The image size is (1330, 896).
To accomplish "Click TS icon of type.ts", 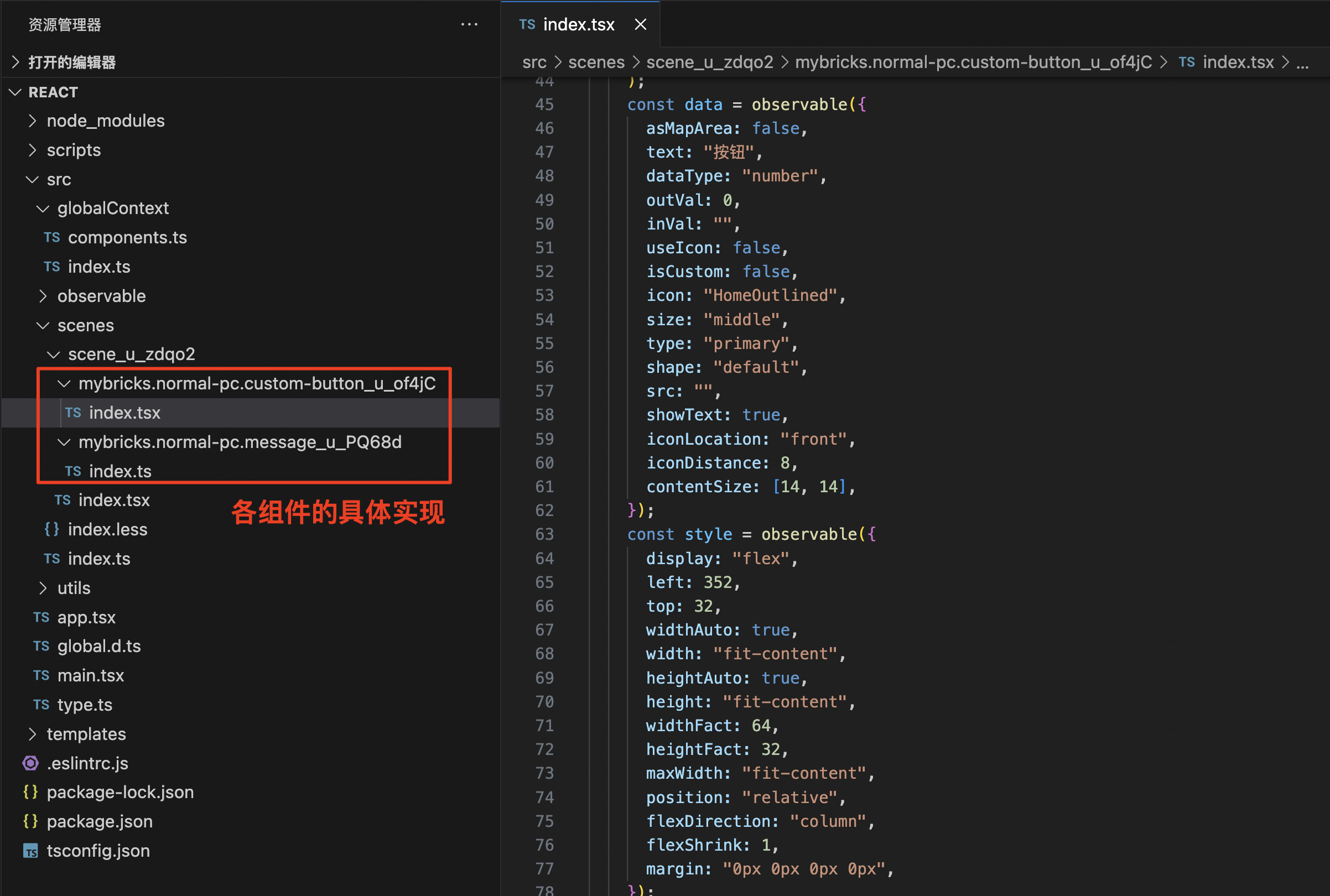I will [x=41, y=705].
